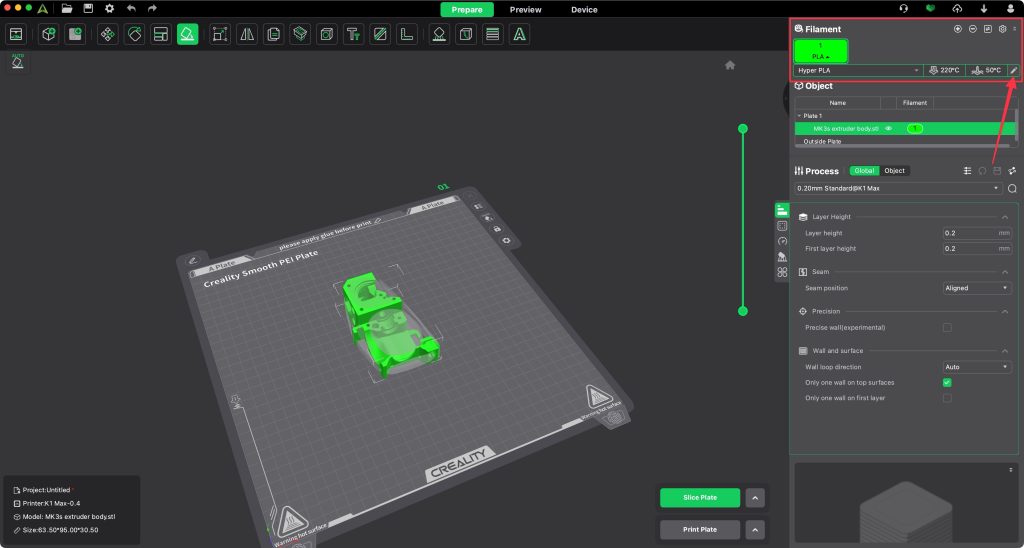Click the add filament plus icon
This screenshot has height=548, width=1024.
tap(957, 29)
